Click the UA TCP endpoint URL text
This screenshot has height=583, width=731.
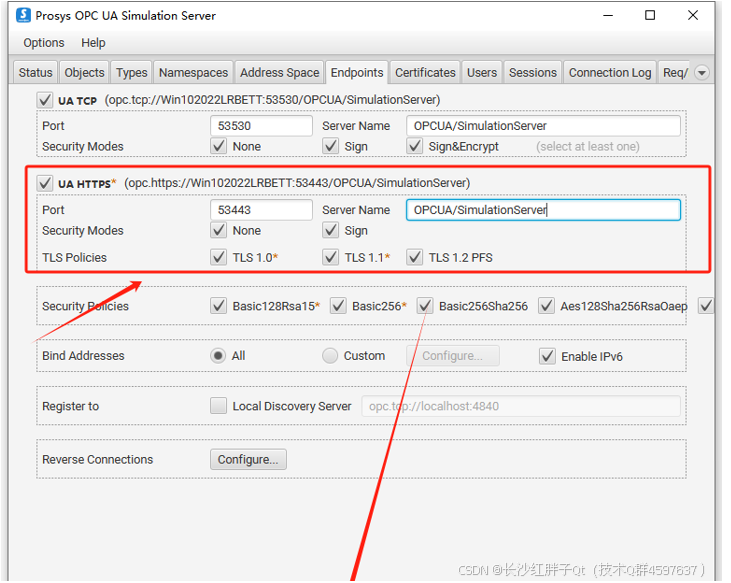272,100
